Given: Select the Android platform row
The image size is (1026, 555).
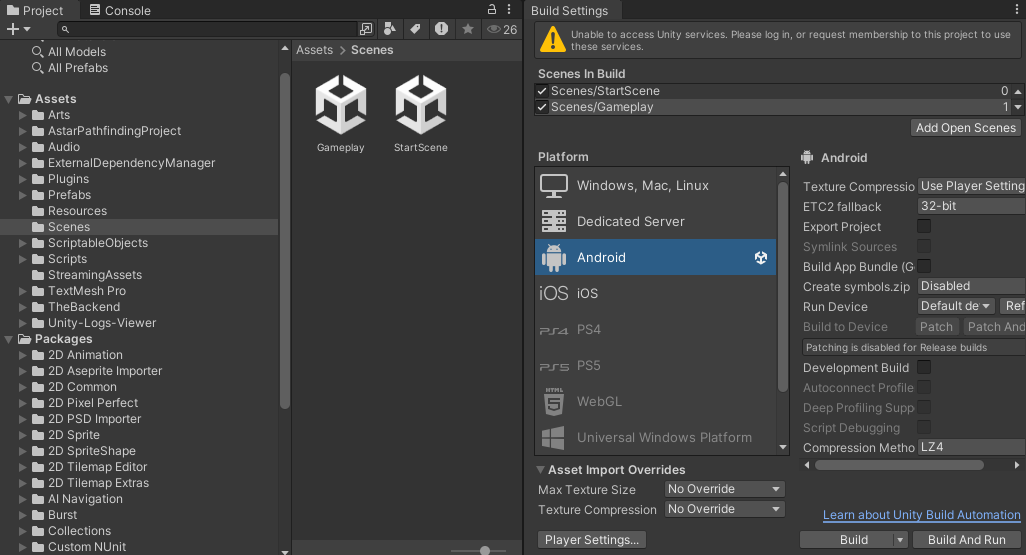Looking at the screenshot, I should tap(656, 257).
